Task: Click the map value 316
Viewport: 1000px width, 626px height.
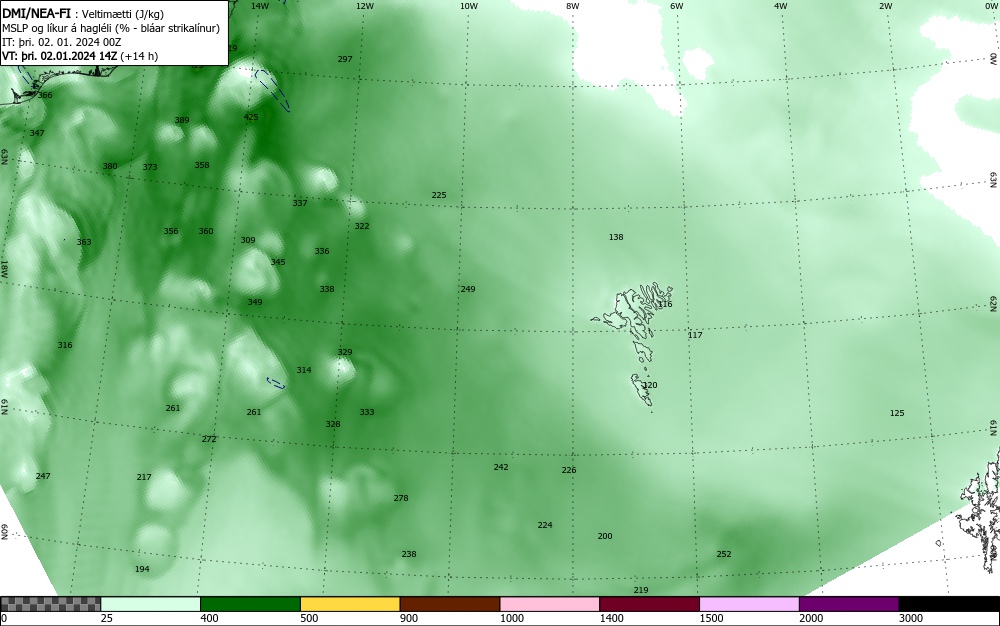Action: click(x=65, y=345)
